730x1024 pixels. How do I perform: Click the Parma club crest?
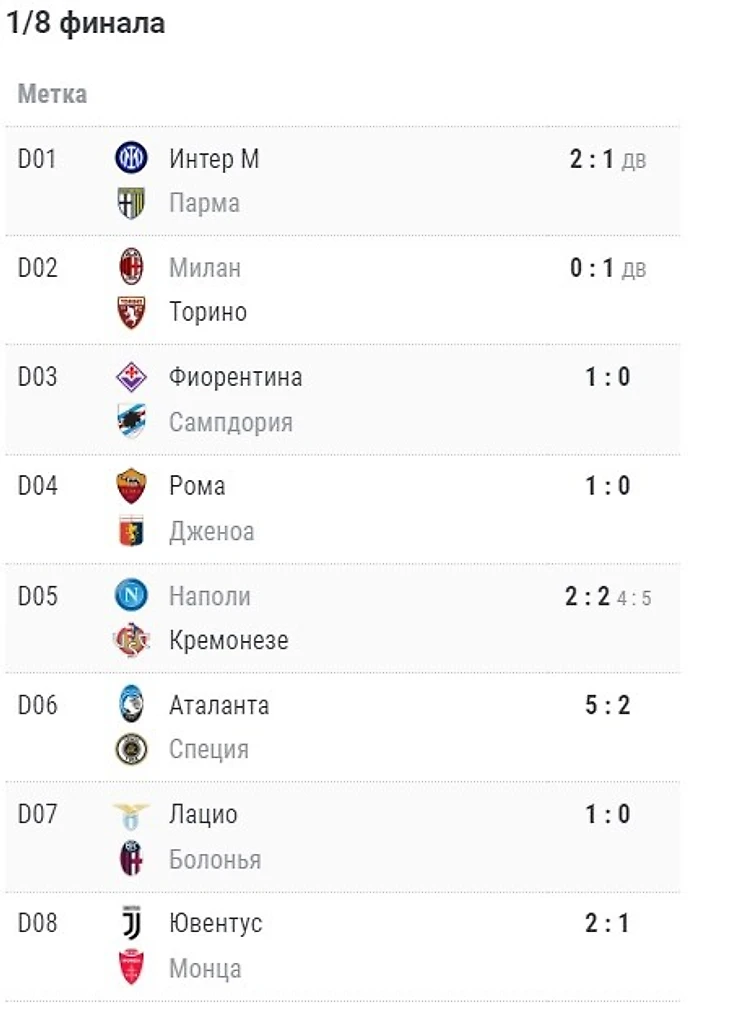131,203
